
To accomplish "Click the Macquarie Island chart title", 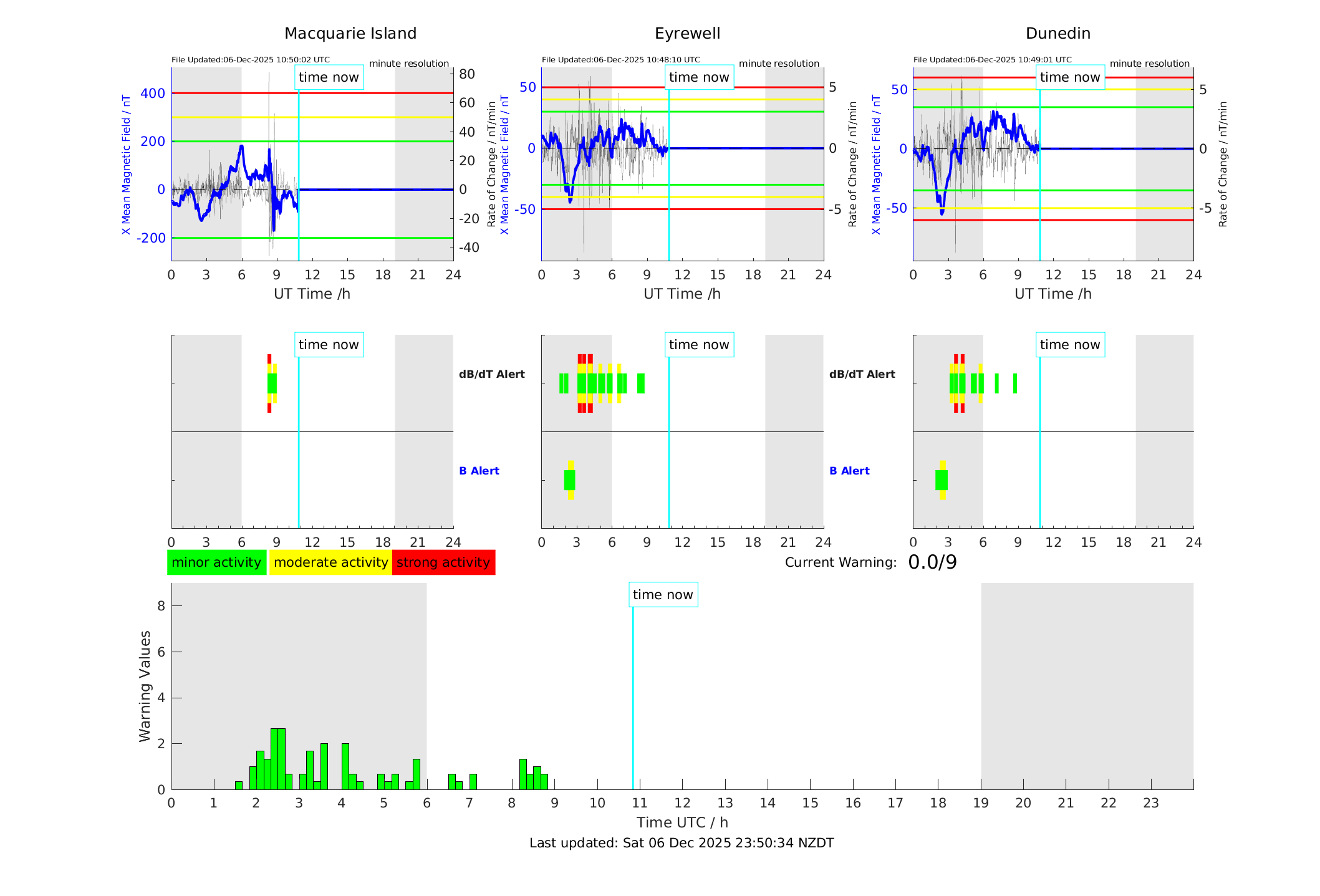I will (x=350, y=34).
